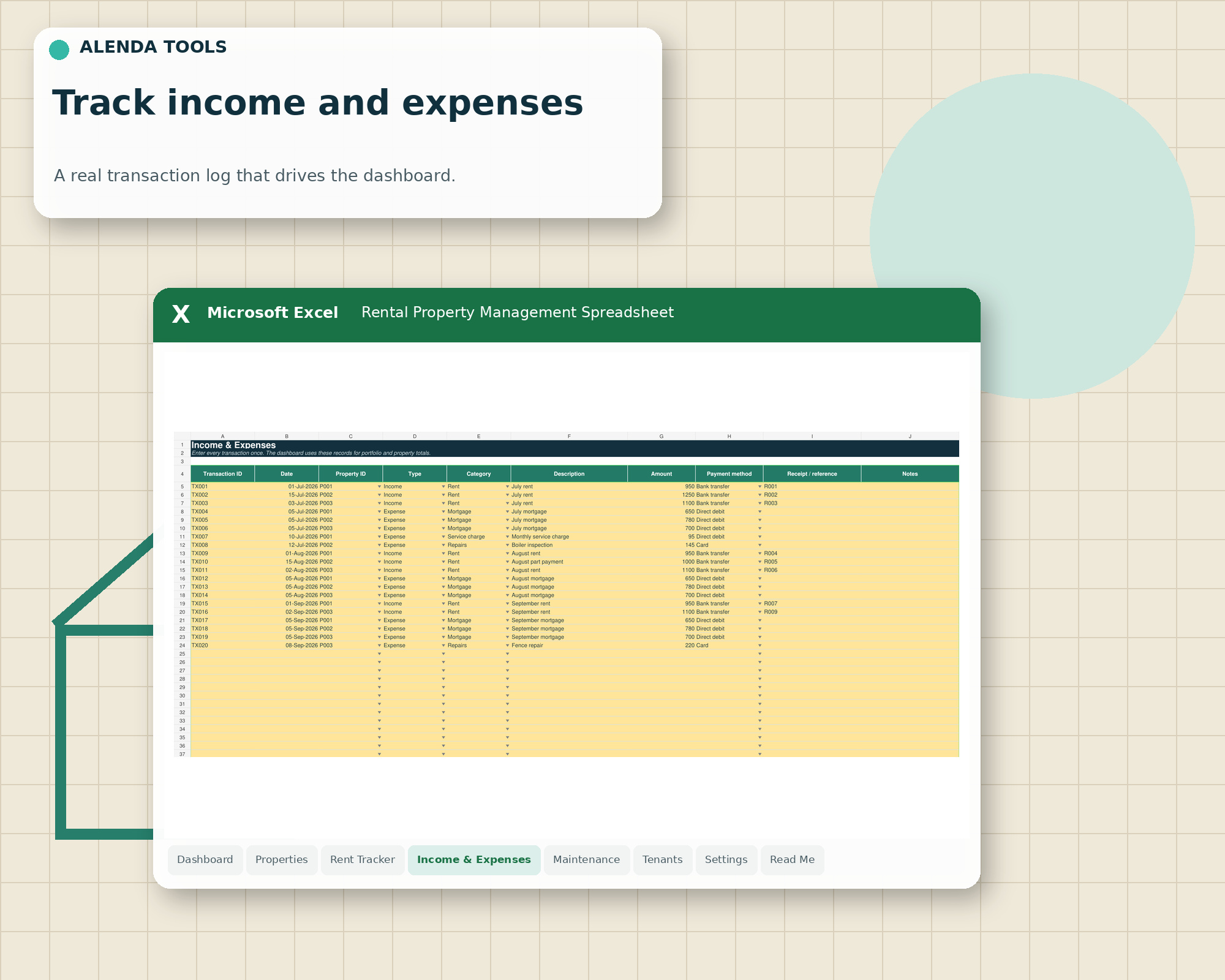Open Payment method dropdown in TX020 row
1225x980 pixels.
point(760,646)
